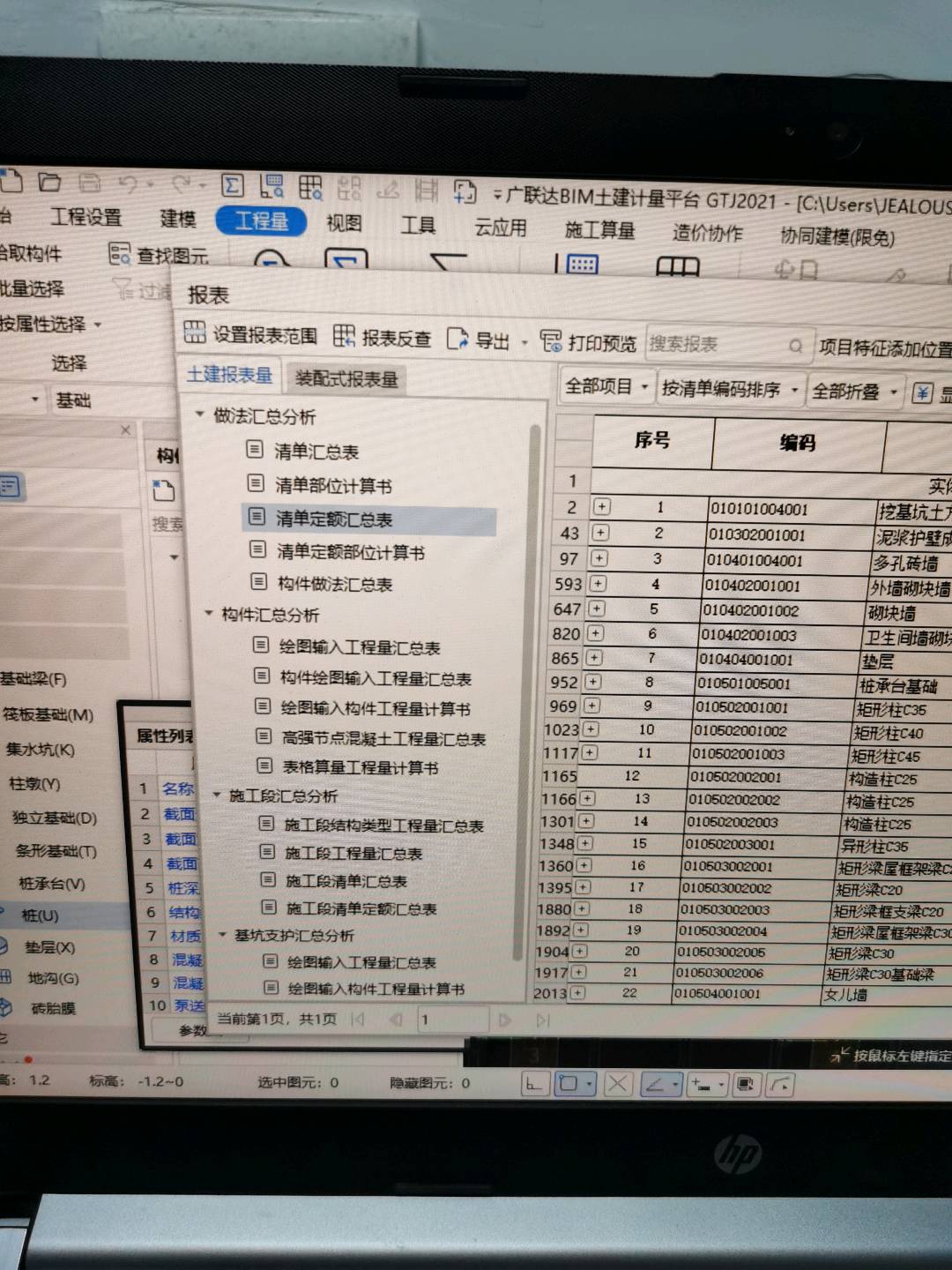Expand row 010302001001 with plus box

(600, 533)
